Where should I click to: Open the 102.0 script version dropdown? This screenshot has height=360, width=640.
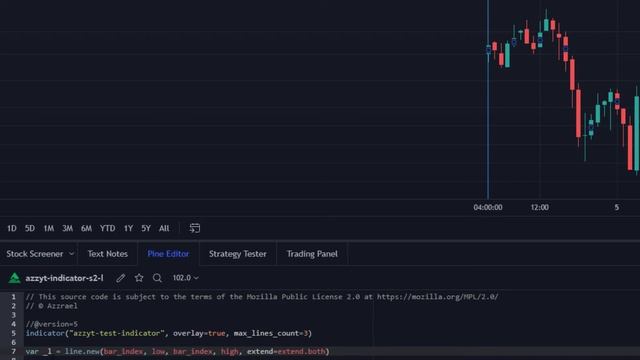185,278
